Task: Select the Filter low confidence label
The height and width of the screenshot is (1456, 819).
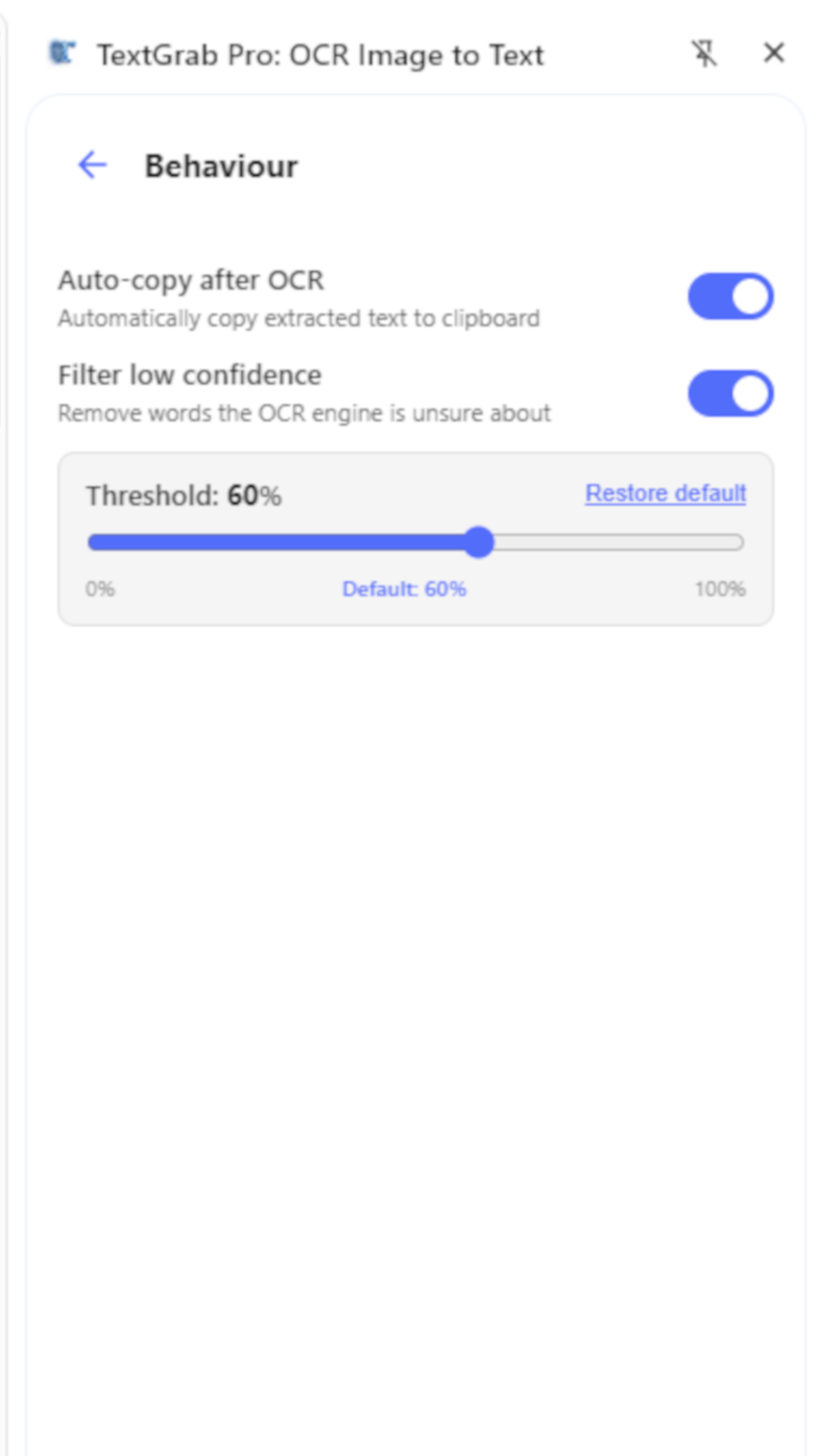Action: pyautogui.click(x=189, y=375)
